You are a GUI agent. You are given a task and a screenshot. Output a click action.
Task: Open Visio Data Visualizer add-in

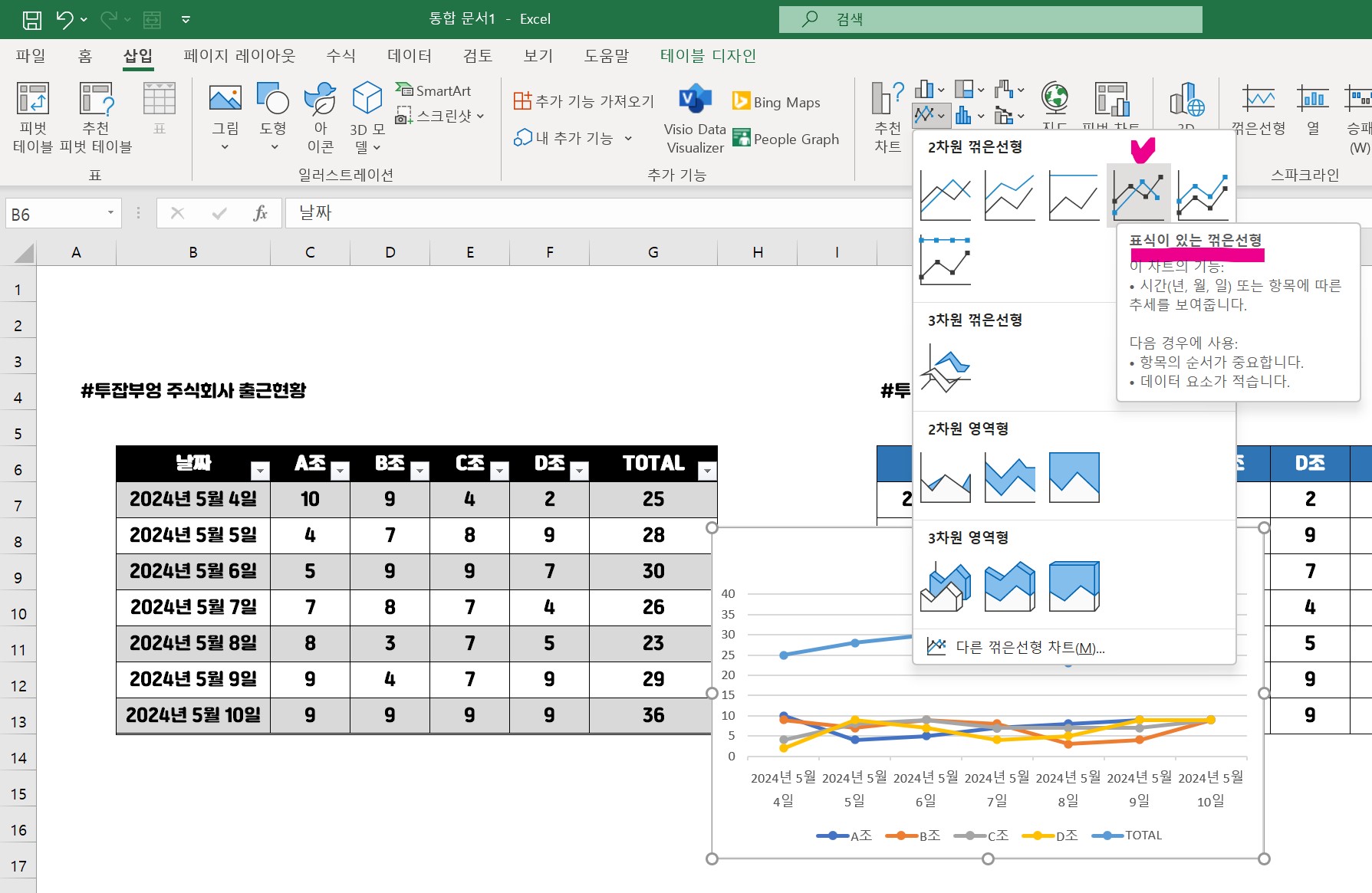[695, 120]
